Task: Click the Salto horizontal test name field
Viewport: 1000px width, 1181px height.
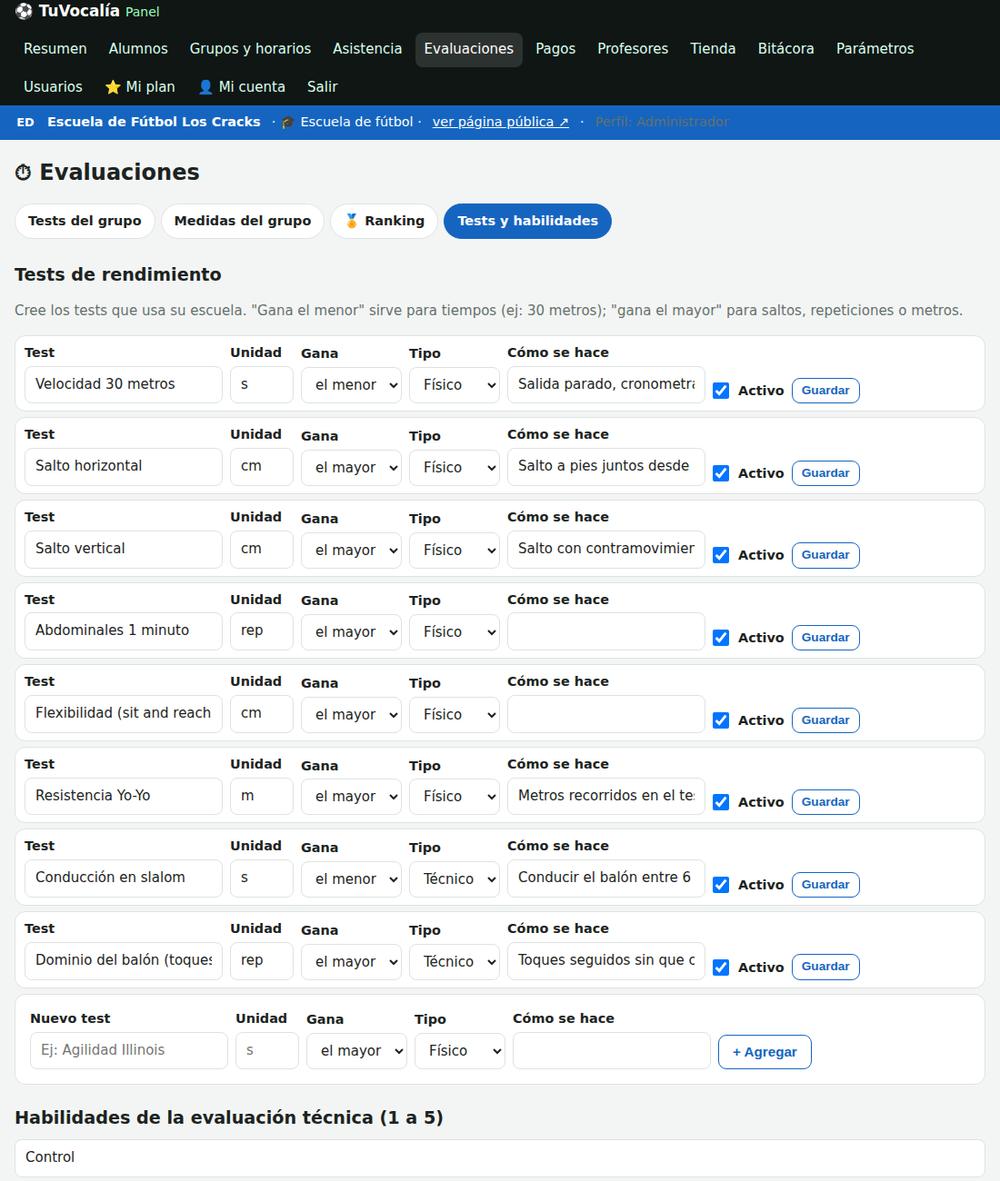Action: (123, 466)
